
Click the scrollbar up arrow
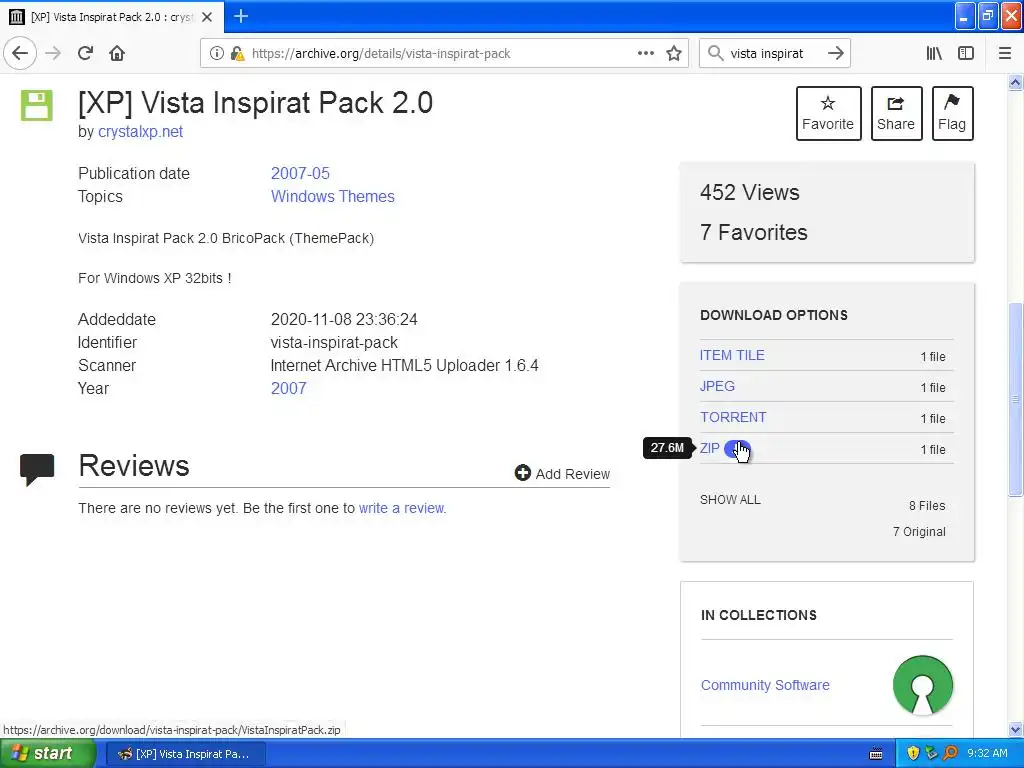click(x=1015, y=82)
